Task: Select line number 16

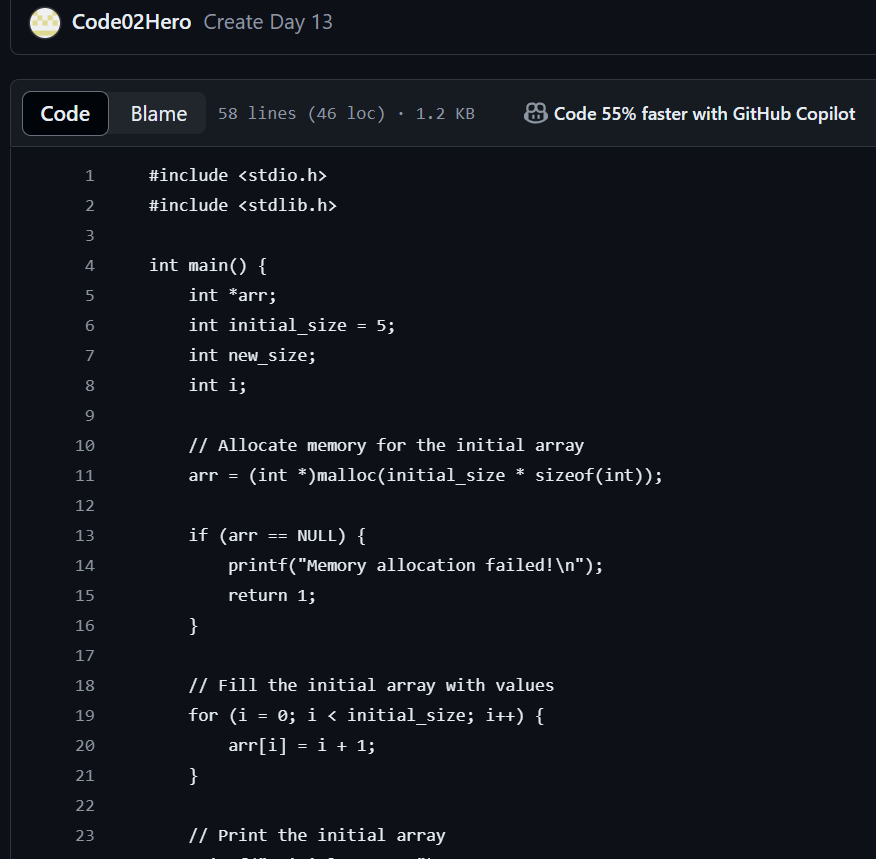Action: pyautogui.click(x=85, y=626)
